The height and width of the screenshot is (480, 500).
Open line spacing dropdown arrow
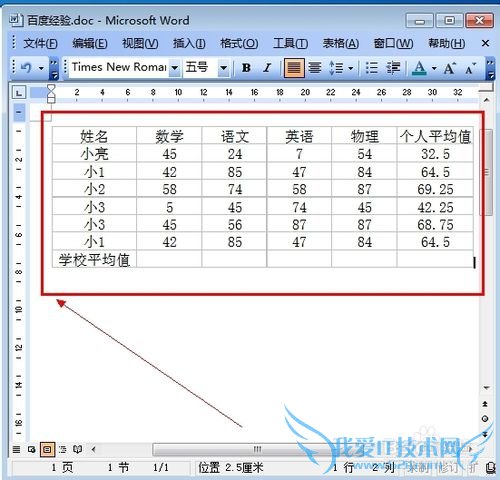pos(351,68)
